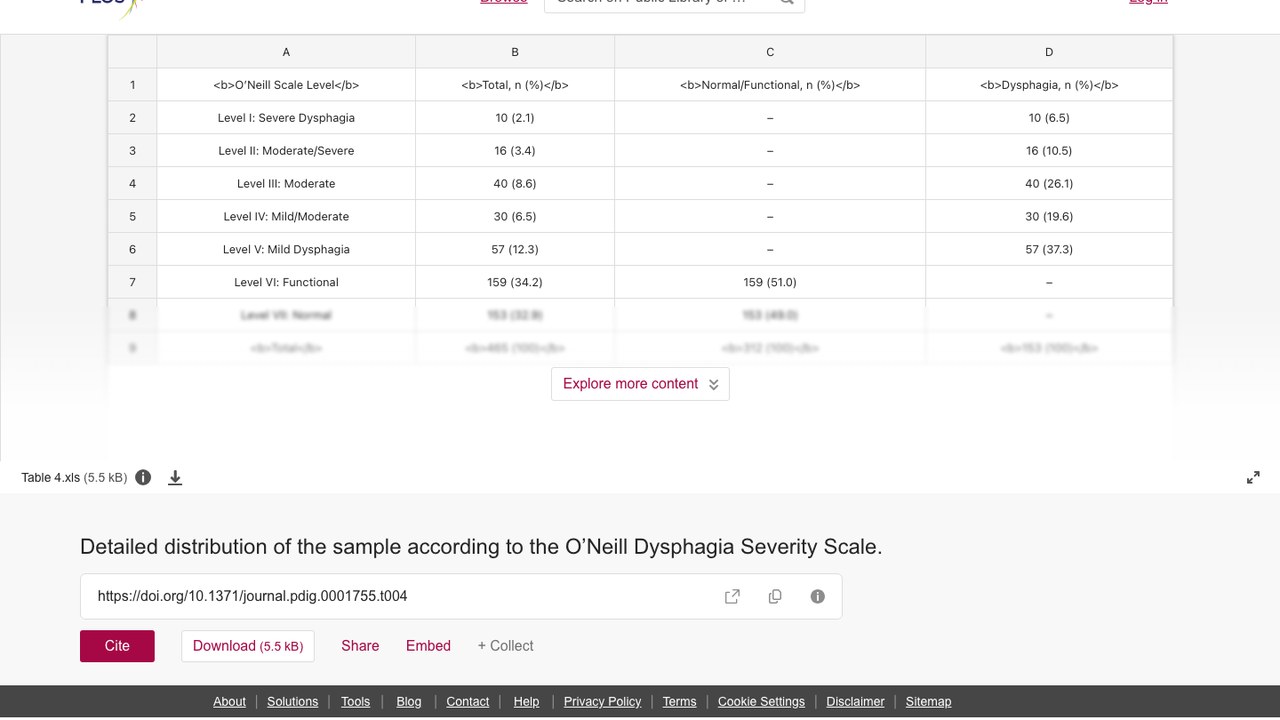1280x720 pixels.
Task: Copy the DOI link icon
Action: [x=775, y=596]
